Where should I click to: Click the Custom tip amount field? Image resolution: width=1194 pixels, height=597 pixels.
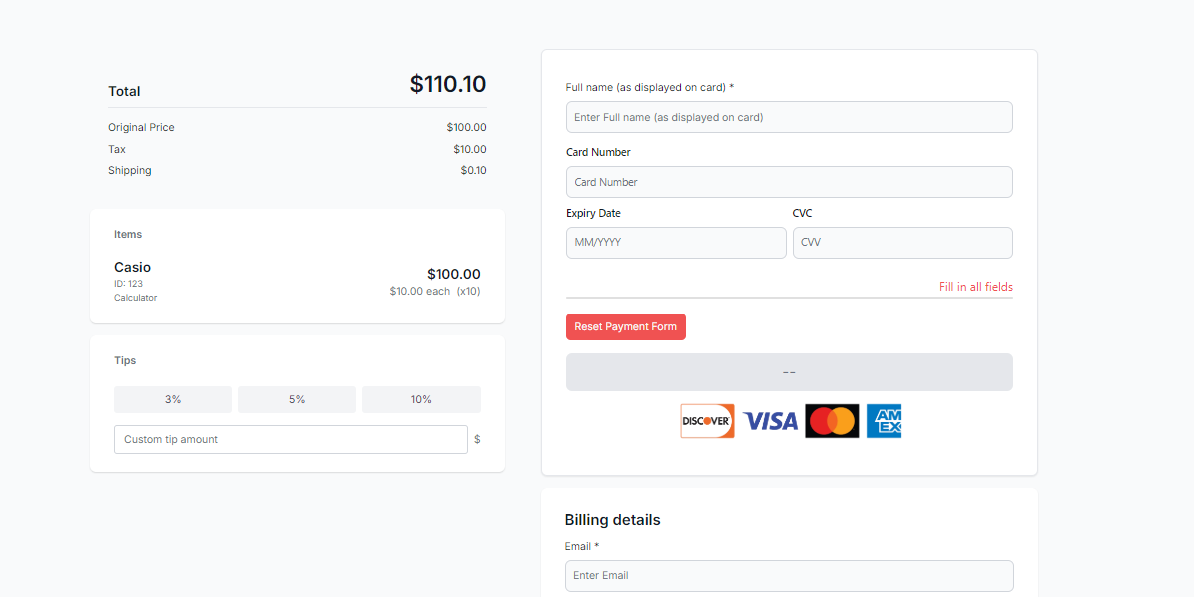(x=290, y=439)
